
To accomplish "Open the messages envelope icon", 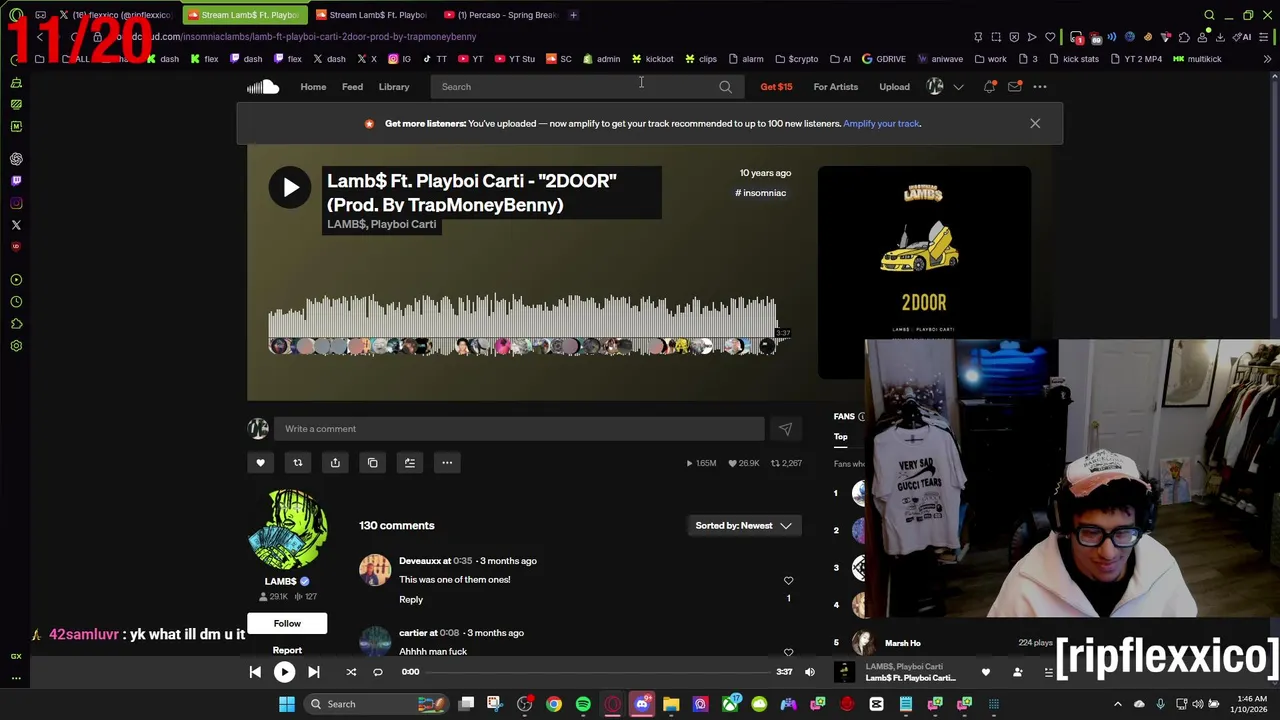I will point(1014,87).
